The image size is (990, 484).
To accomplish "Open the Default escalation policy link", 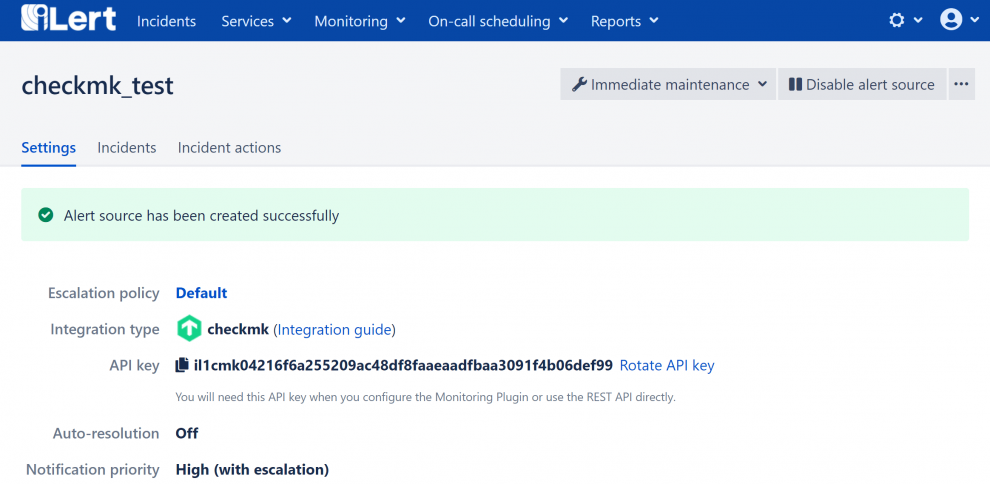I will (201, 293).
